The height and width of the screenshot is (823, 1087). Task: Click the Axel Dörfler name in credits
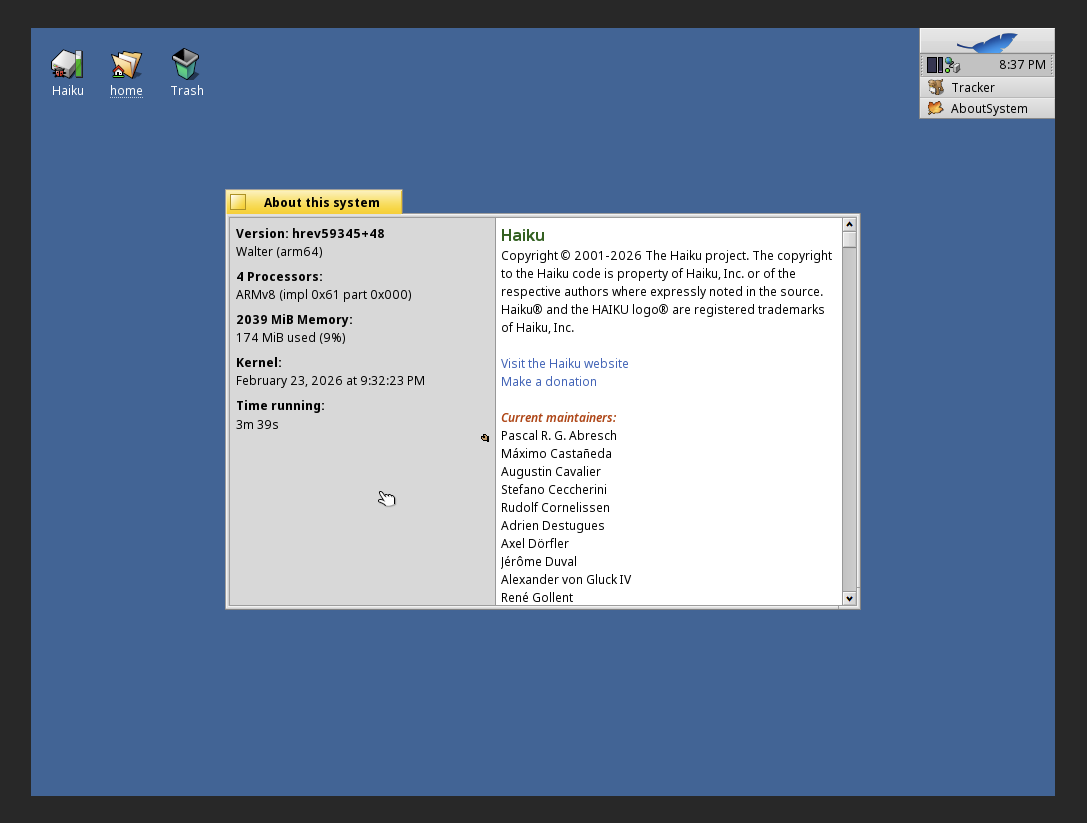coord(534,544)
